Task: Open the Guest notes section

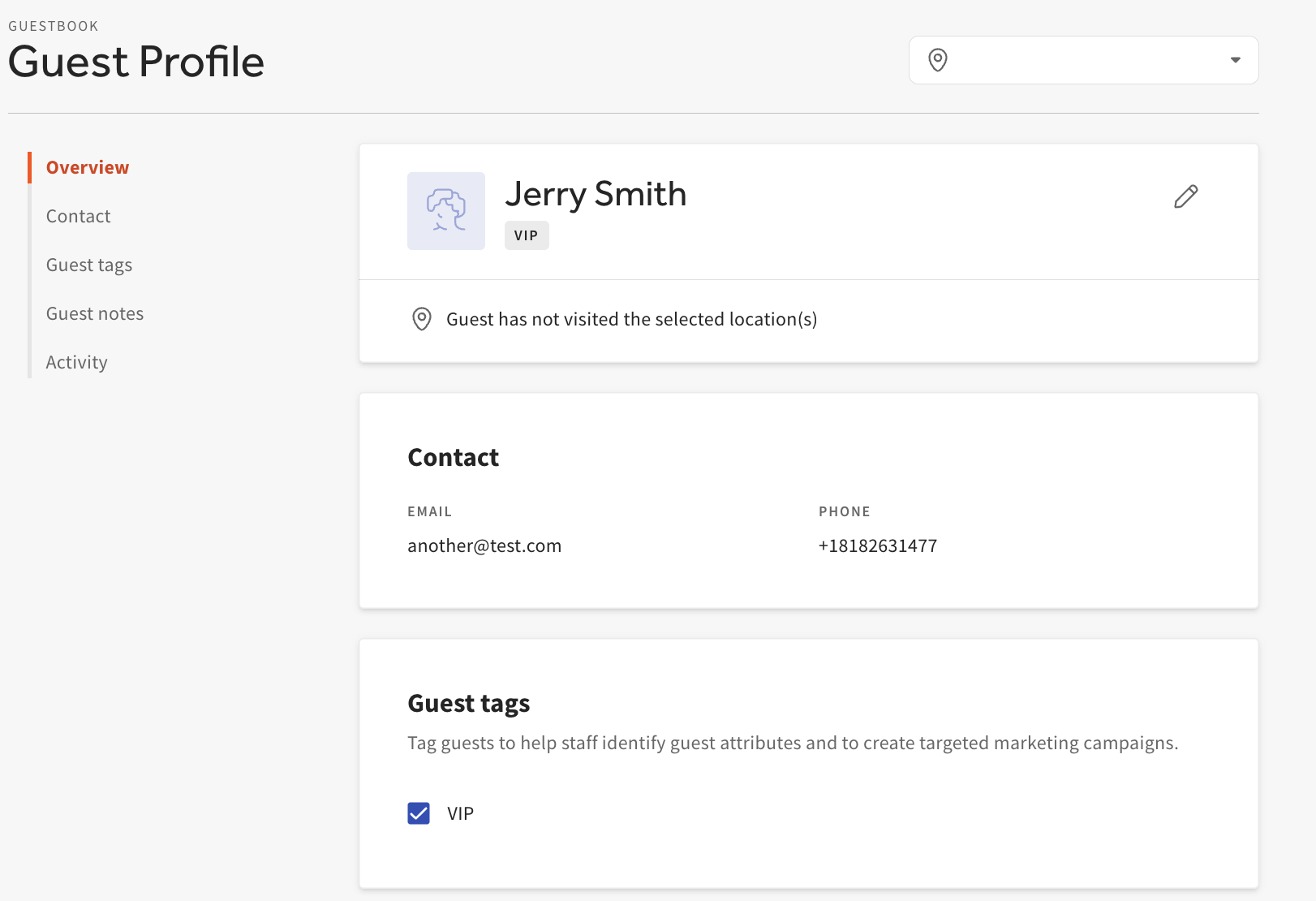Action: [94, 313]
